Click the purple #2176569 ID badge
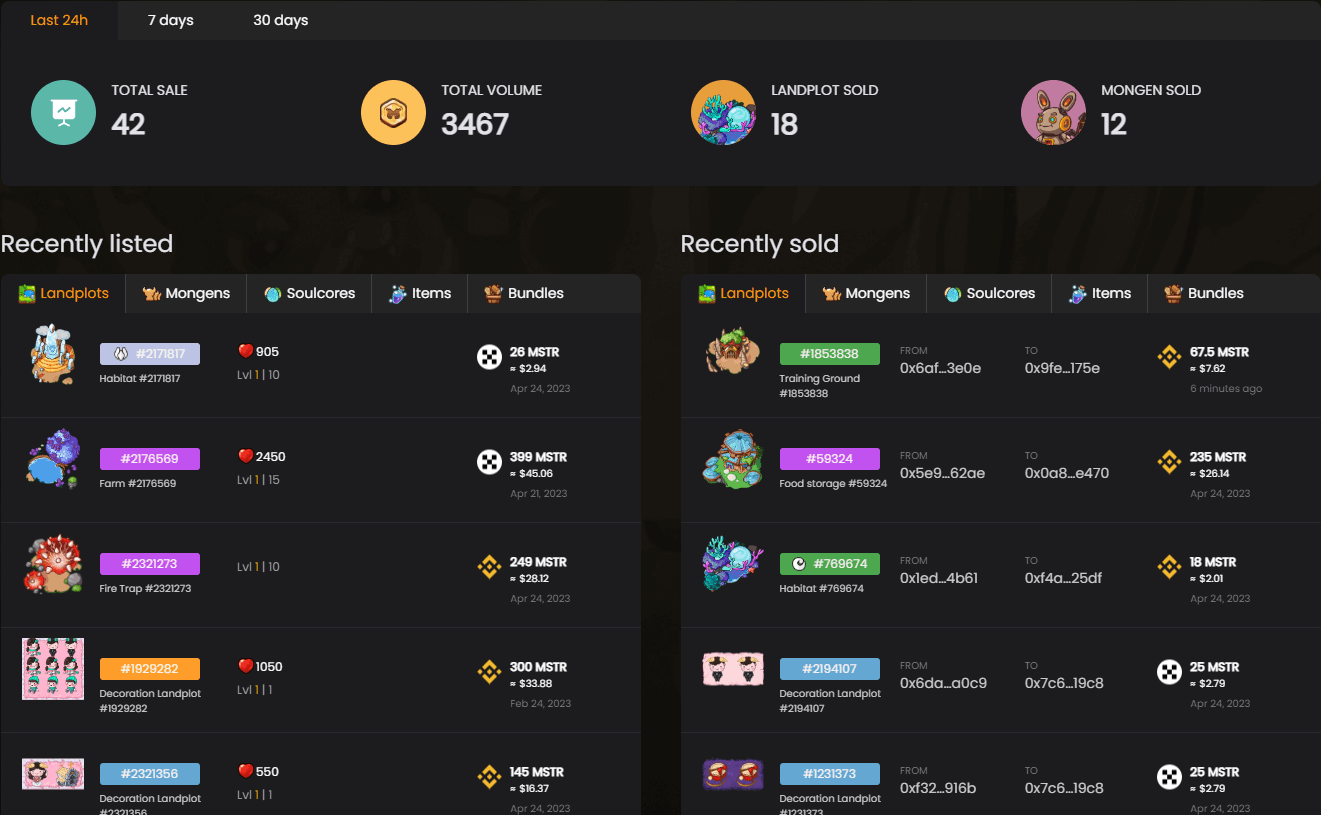The width and height of the screenshot is (1321, 815). 150,459
